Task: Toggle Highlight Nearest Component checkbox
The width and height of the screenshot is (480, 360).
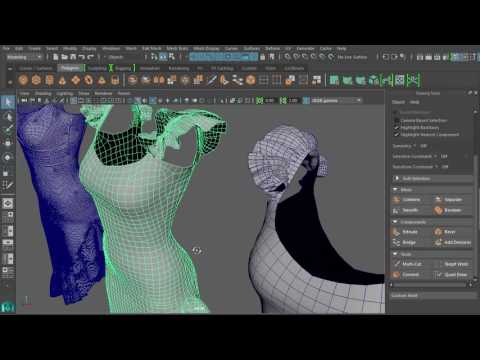Action: click(396, 135)
